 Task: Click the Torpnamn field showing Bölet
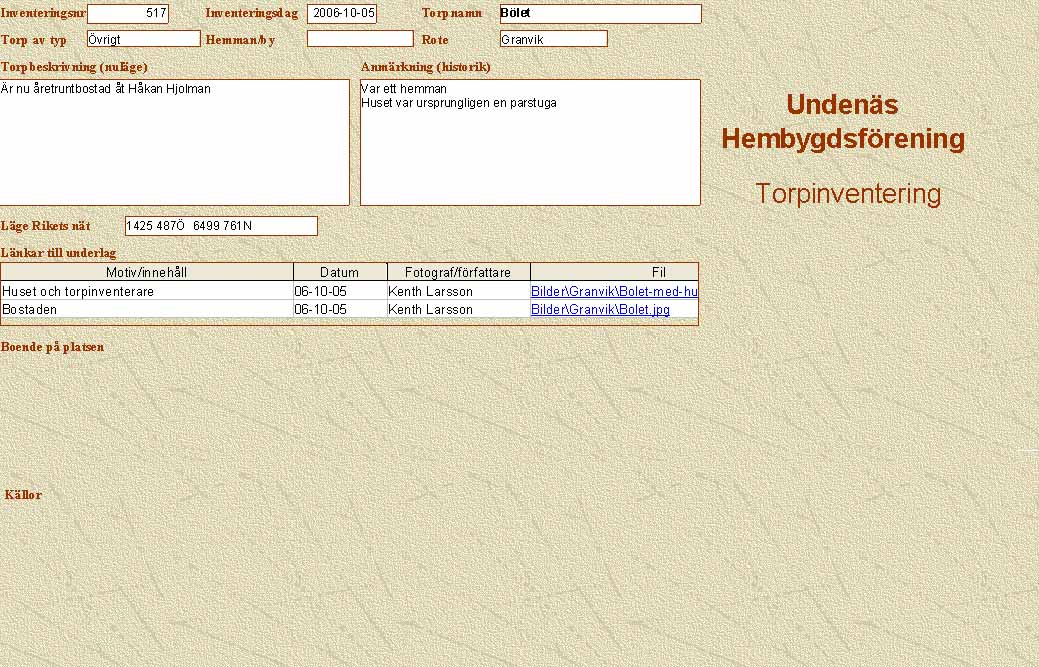[600, 14]
